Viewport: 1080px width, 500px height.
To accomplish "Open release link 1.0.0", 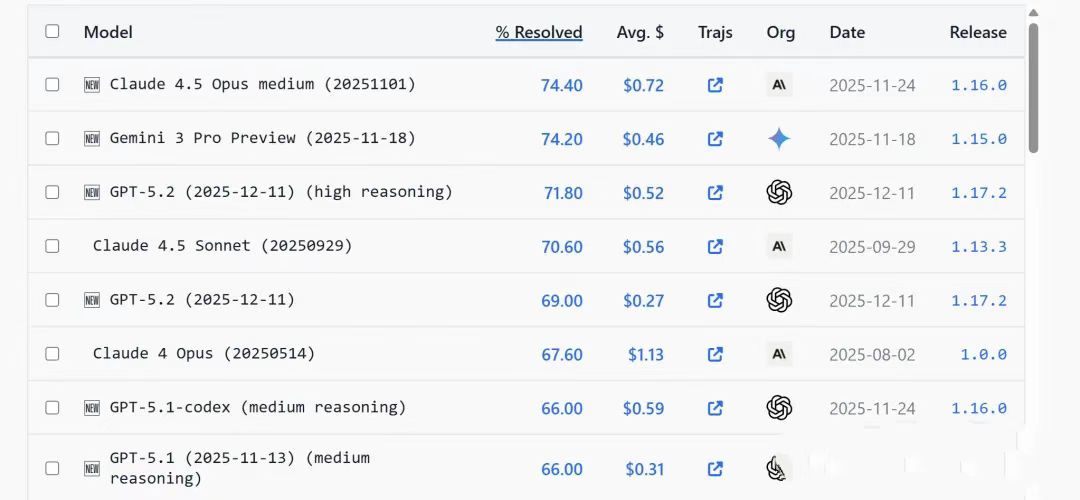I will [x=984, y=354].
